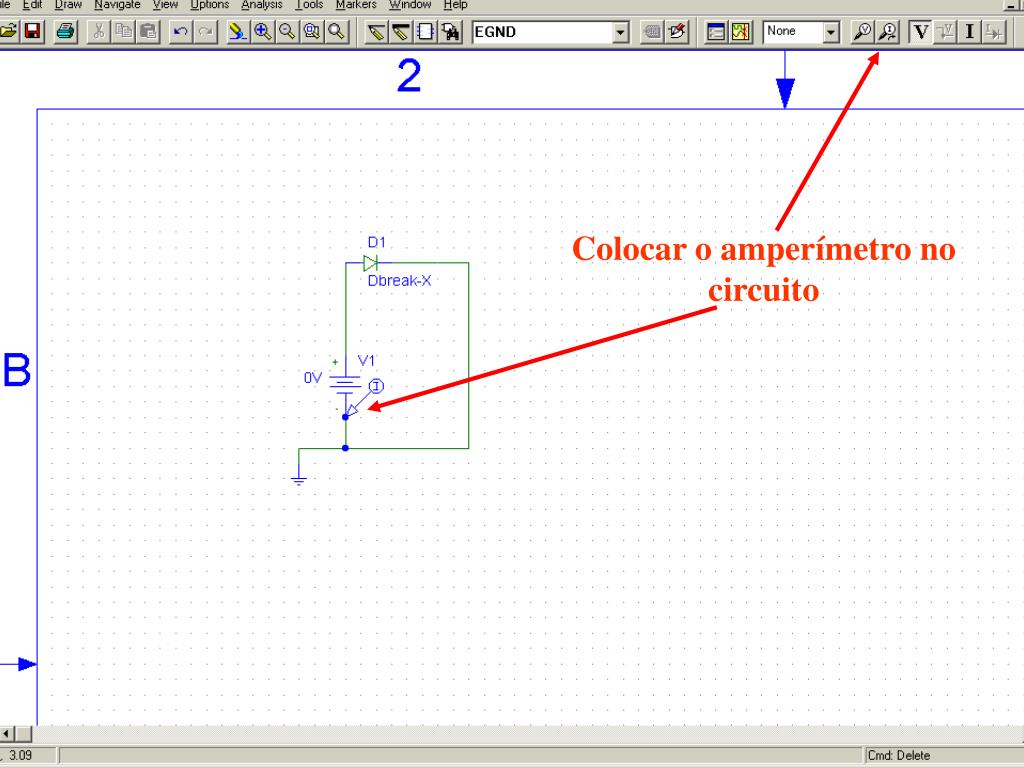Open the View menu
Viewport: 1024px width, 768px height.
(165, 5)
